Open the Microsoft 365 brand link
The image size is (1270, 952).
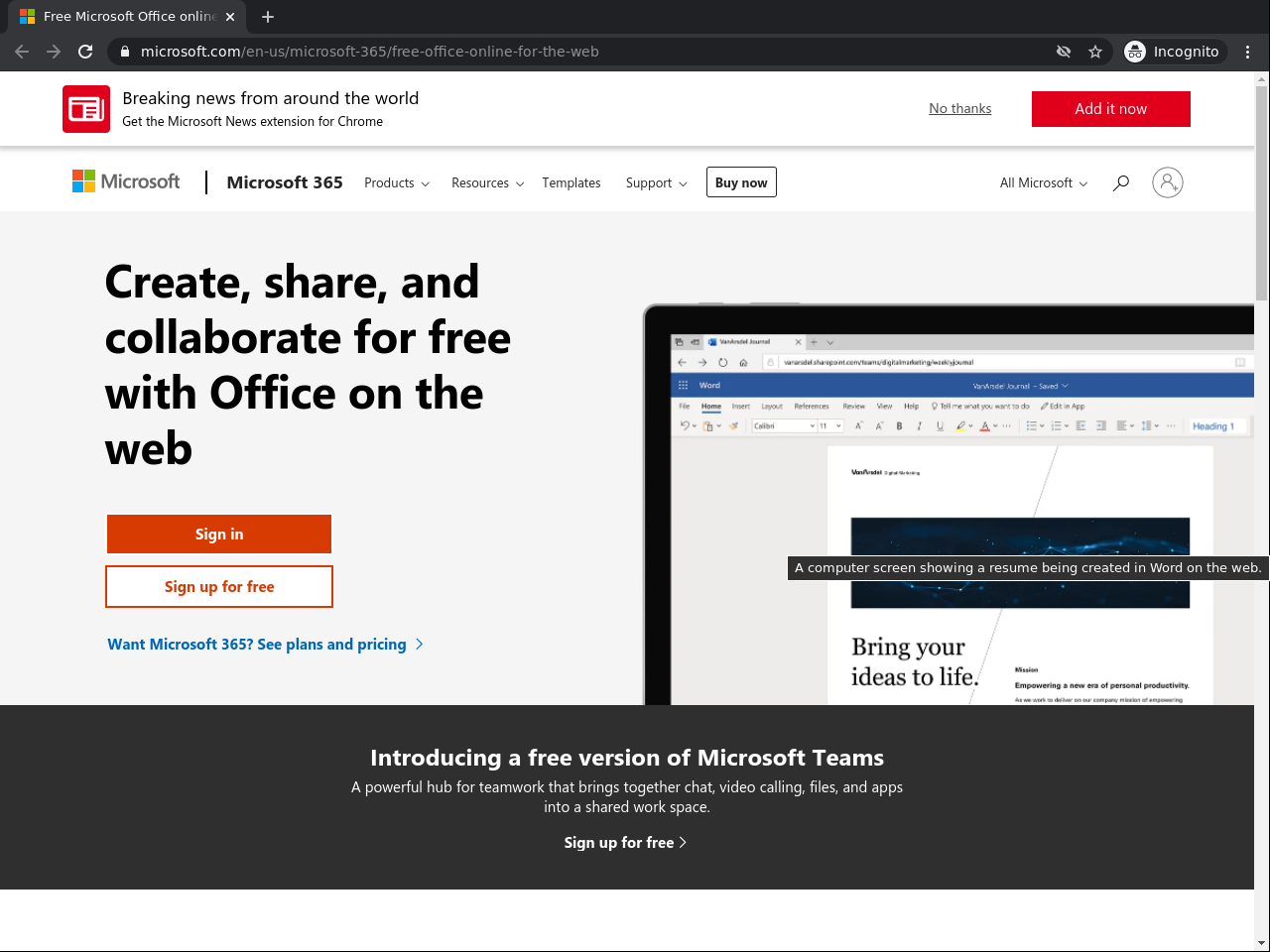coord(285,182)
